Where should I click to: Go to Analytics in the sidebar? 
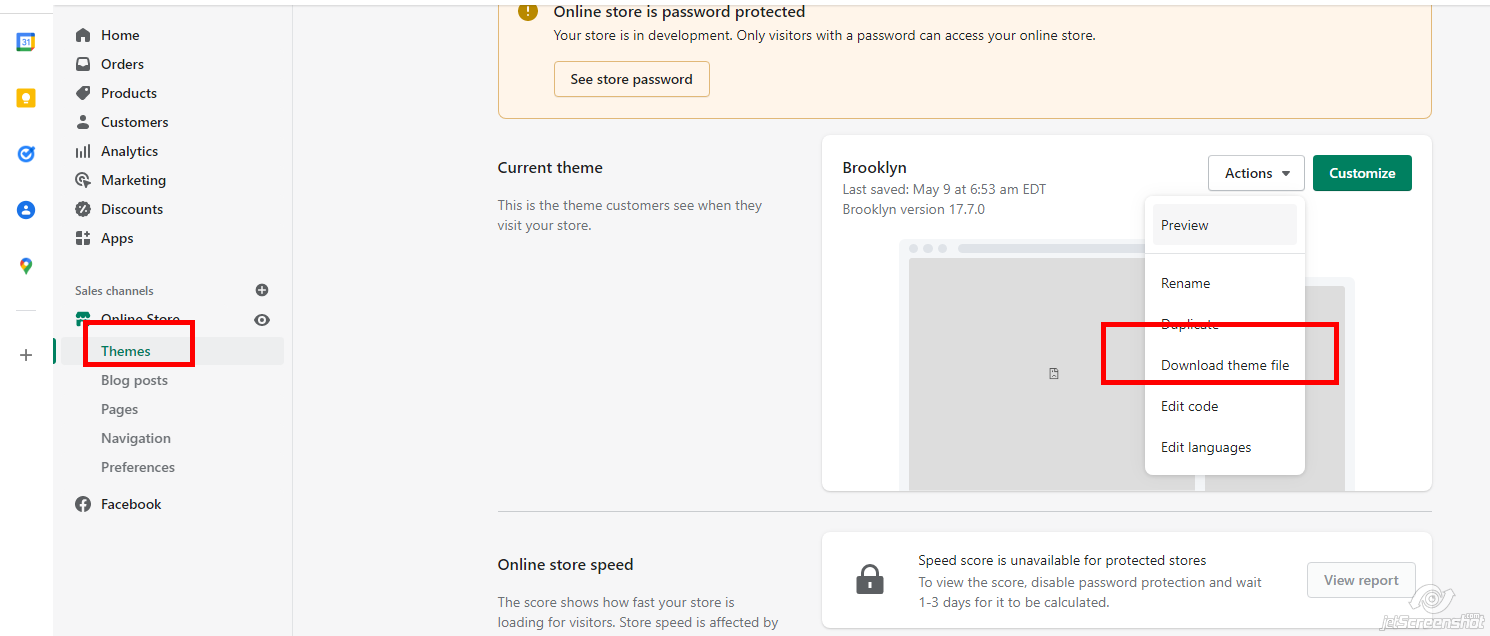(x=129, y=151)
